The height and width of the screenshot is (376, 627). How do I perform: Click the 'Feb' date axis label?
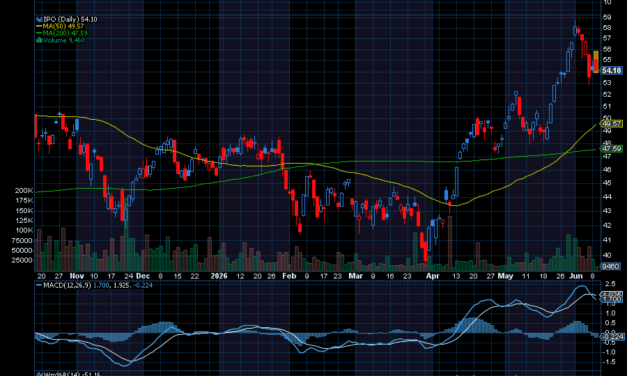289,276
